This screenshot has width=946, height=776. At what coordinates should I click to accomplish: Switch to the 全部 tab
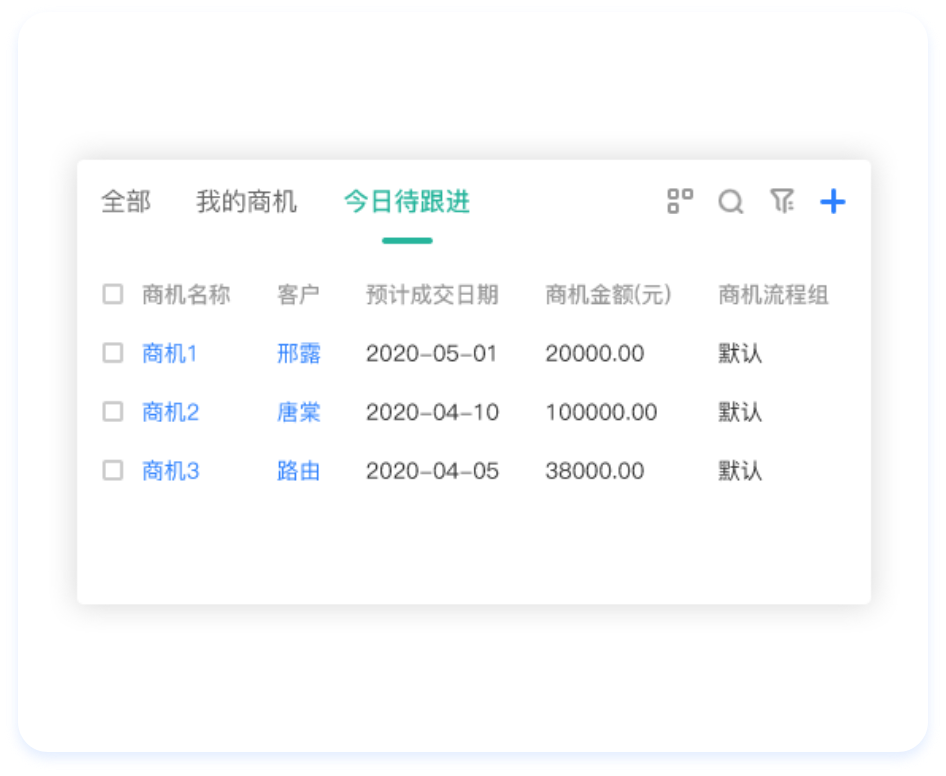126,202
